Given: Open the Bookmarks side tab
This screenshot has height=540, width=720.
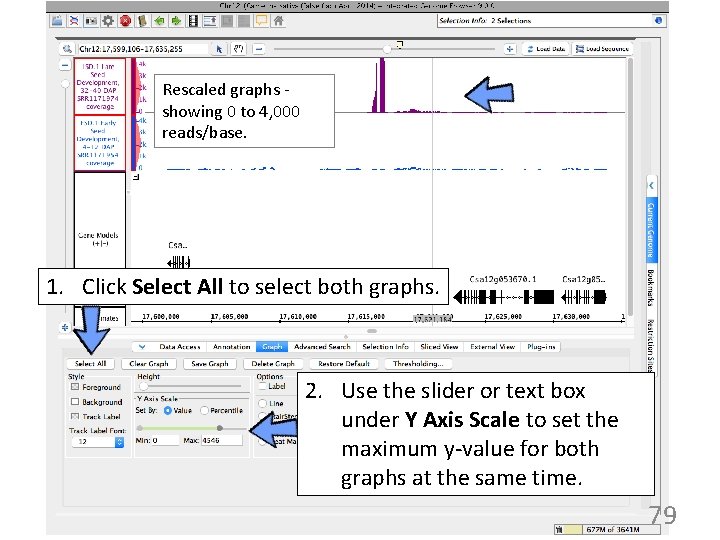Looking at the screenshot, I should click(651, 288).
